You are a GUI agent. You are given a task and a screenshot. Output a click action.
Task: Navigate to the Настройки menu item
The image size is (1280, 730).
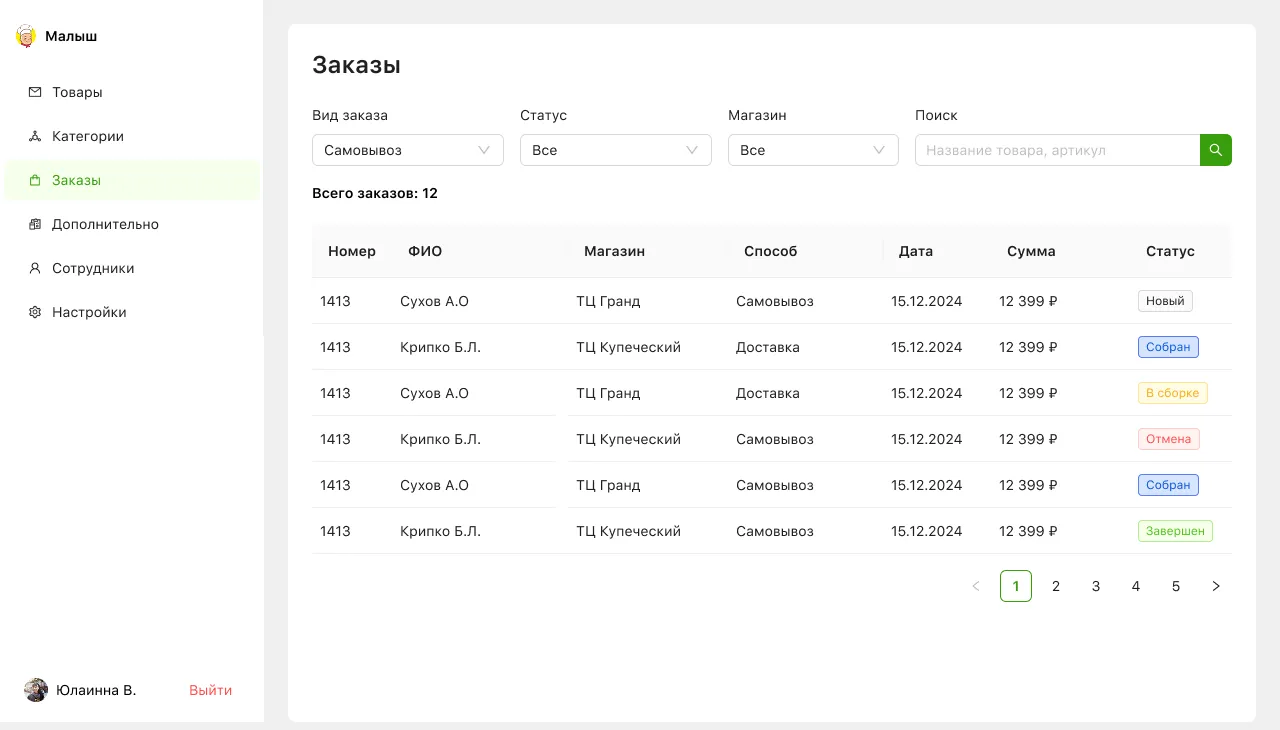89,312
